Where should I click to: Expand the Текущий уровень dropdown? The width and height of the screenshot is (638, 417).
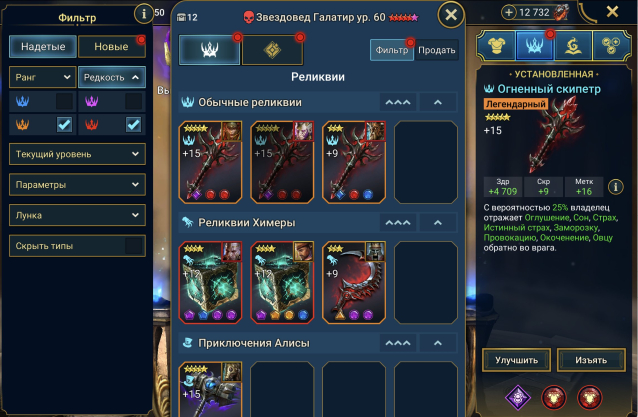77,154
